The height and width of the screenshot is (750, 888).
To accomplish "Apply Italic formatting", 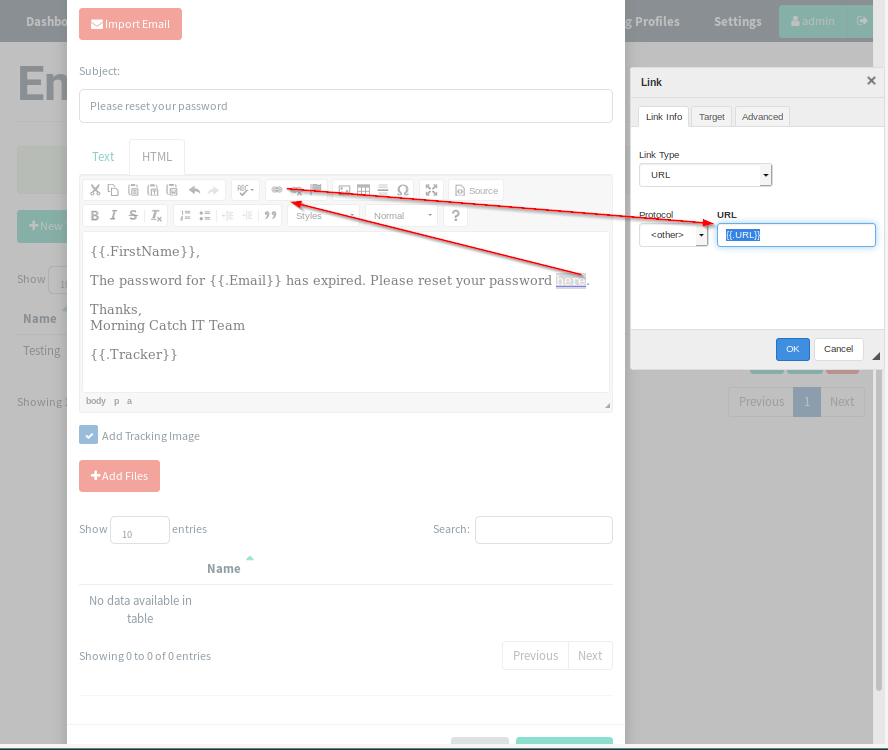I will (x=114, y=216).
